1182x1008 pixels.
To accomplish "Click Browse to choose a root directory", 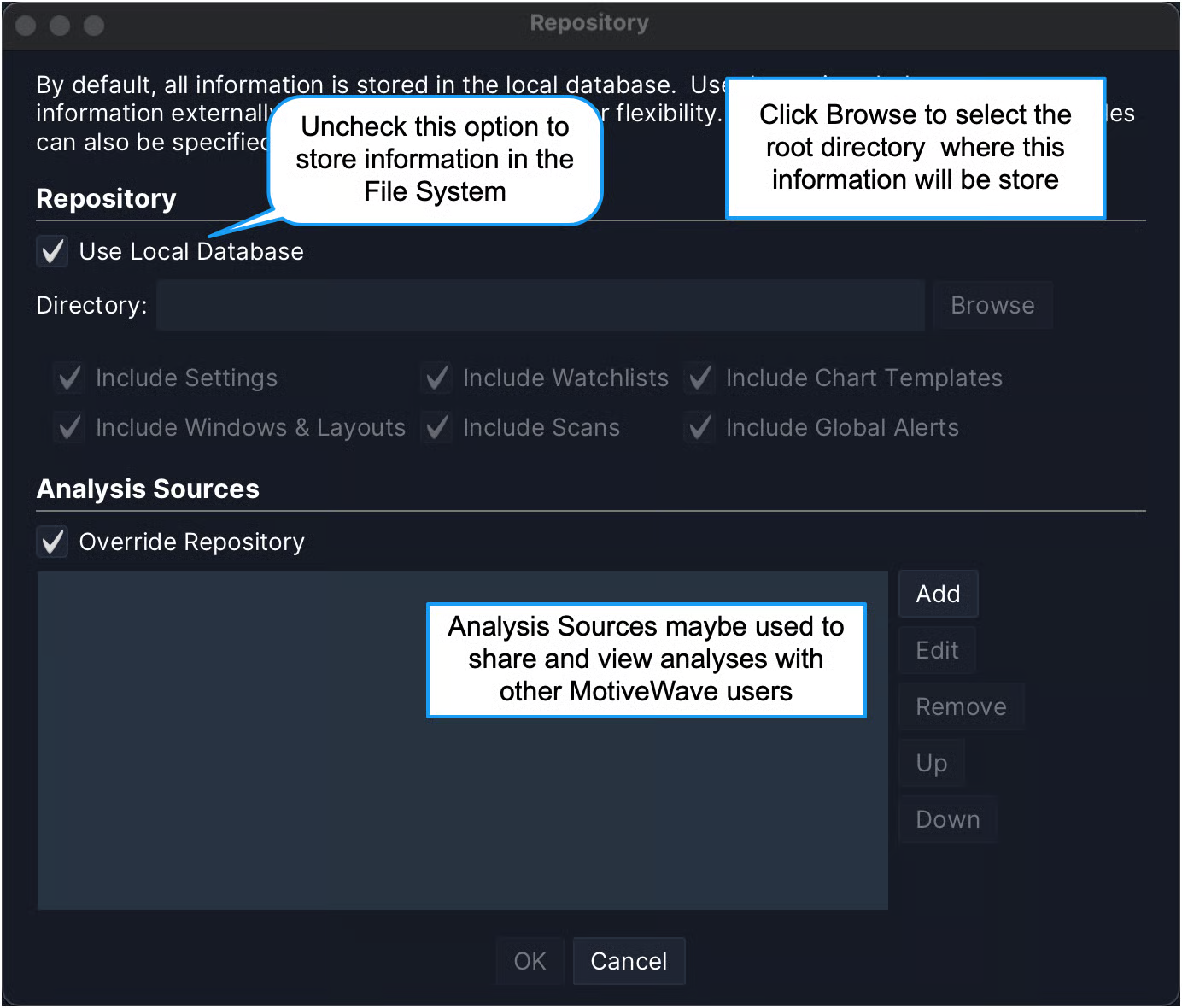I will coord(992,306).
